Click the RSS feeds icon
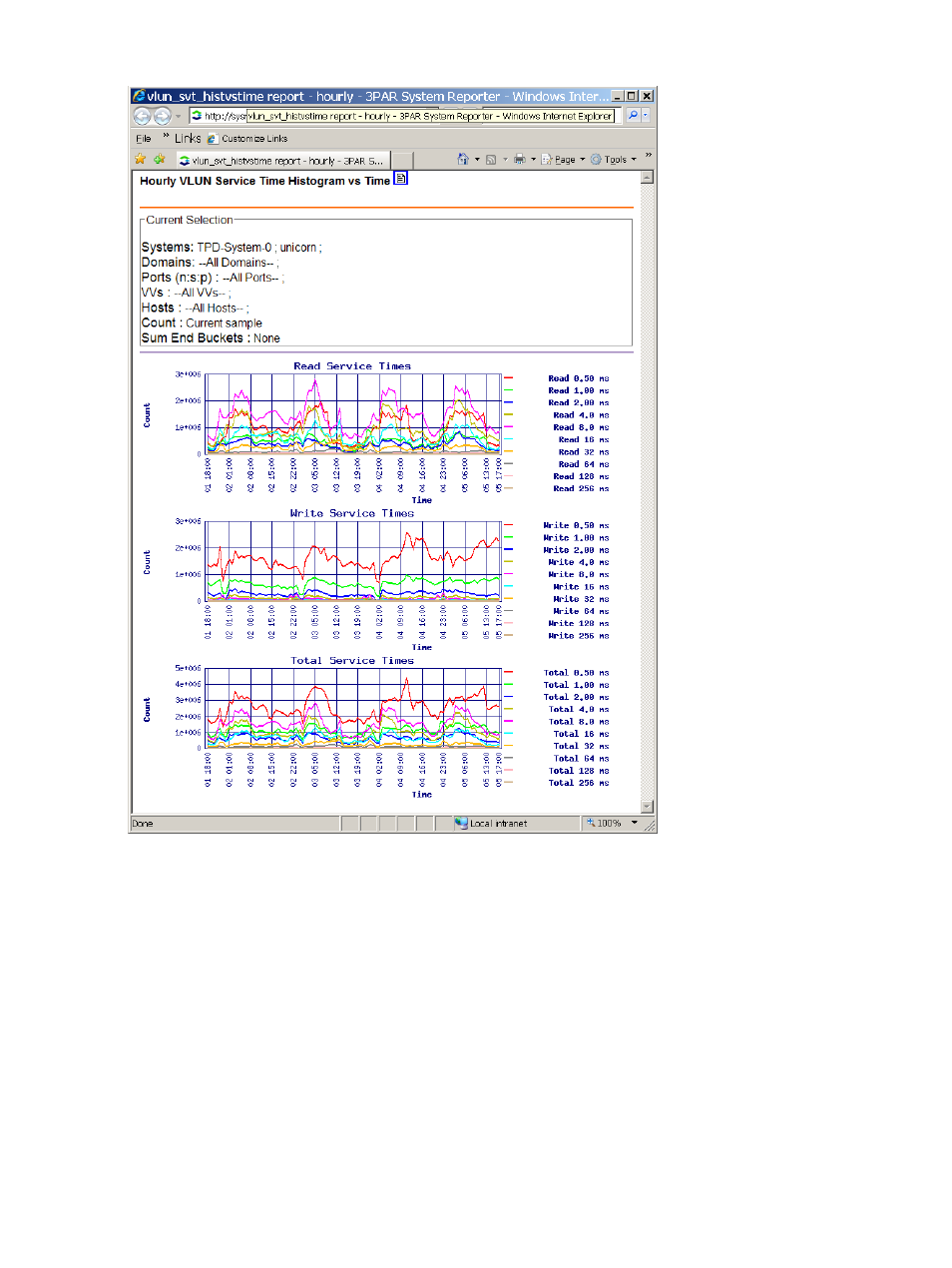This screenshot has width=952, height=1268. (x=491, y=160)
